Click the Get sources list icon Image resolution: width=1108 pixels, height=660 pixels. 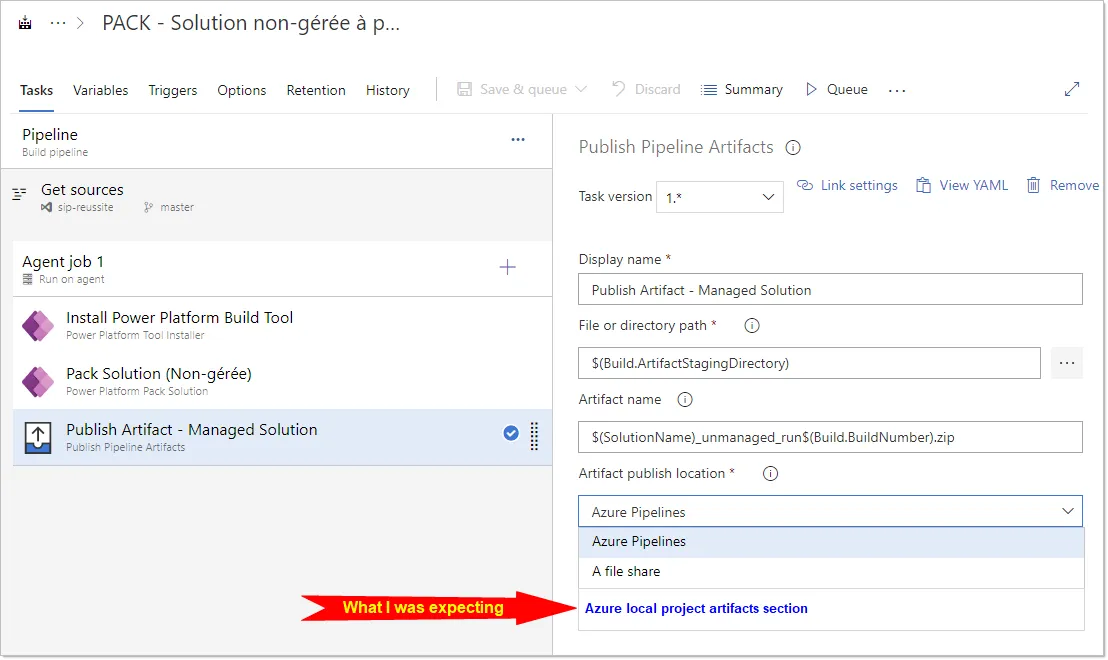[20, 193]
